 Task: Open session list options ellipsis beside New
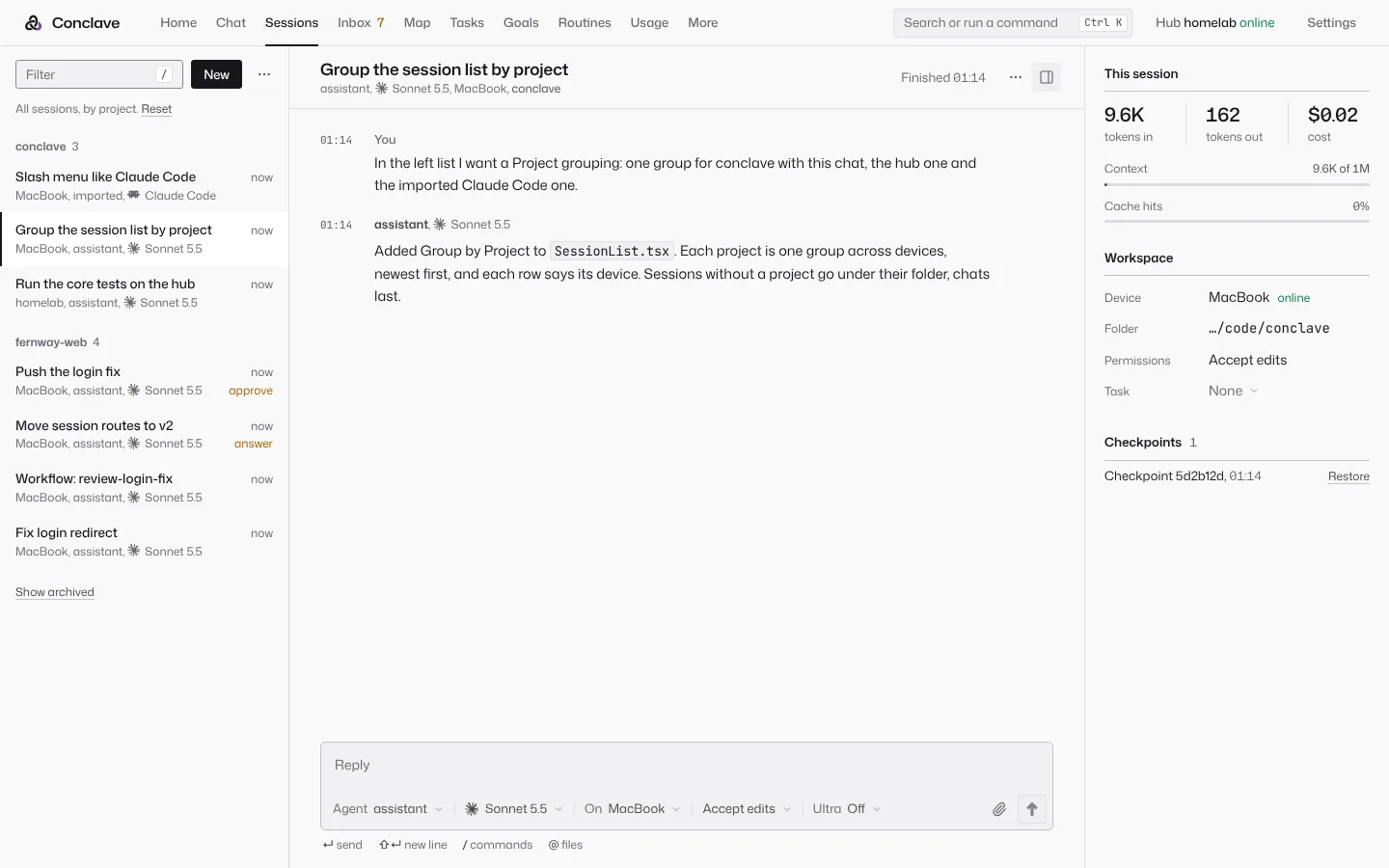point(264,74)
